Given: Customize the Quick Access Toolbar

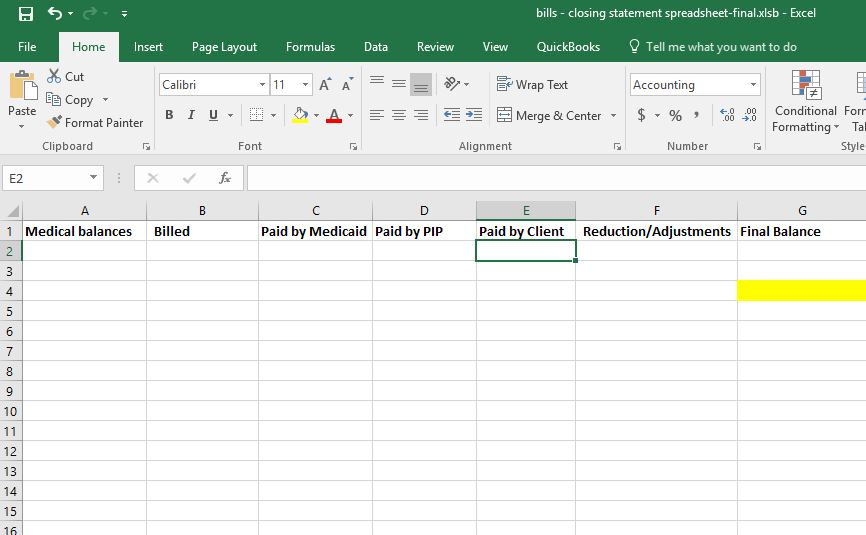Looking at the screenshot, I should 125,14.
